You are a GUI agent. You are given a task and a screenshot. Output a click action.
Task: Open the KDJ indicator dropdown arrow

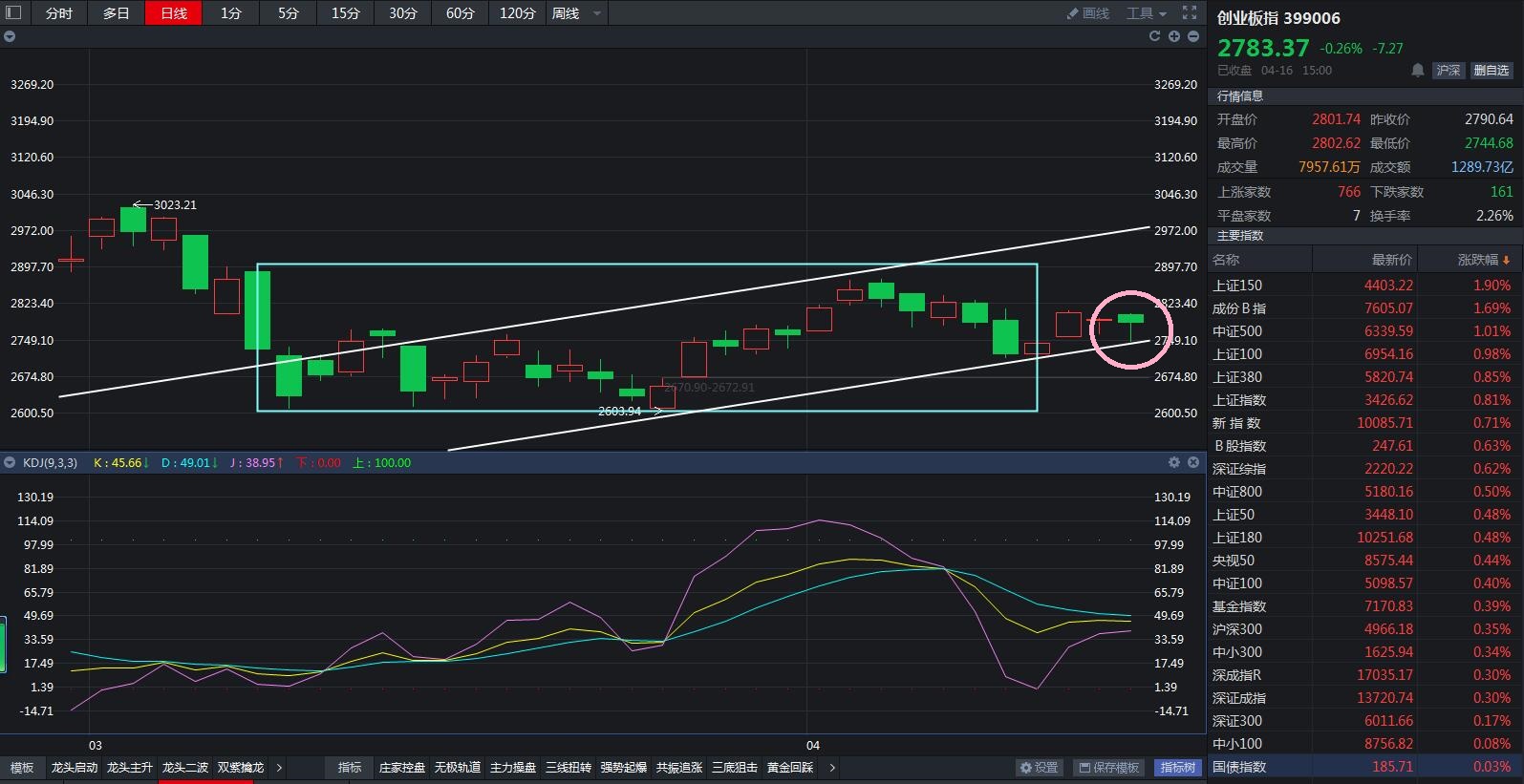tap(10, 462)
